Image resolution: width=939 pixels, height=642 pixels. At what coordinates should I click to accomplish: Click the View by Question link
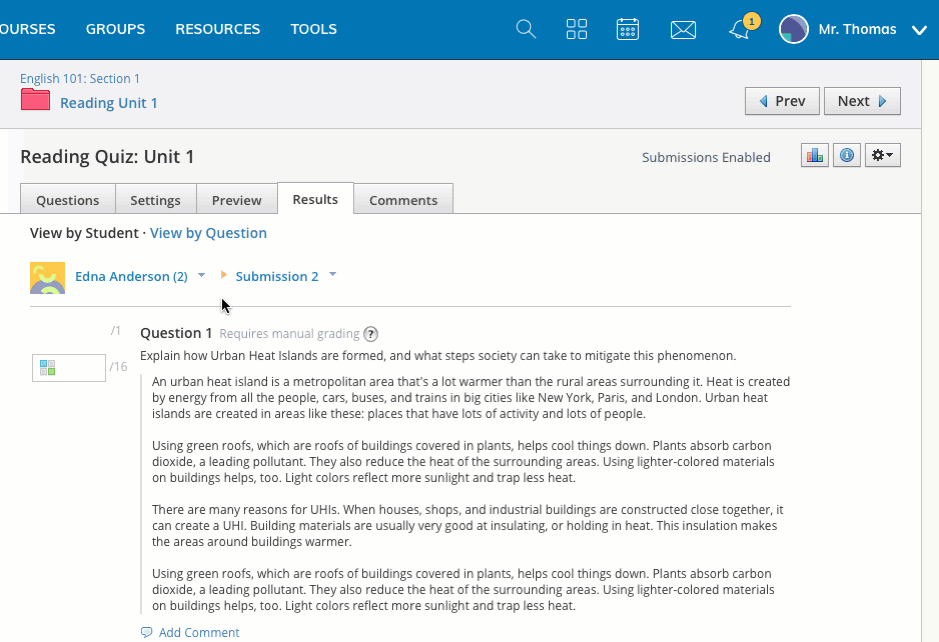[208, 233]
